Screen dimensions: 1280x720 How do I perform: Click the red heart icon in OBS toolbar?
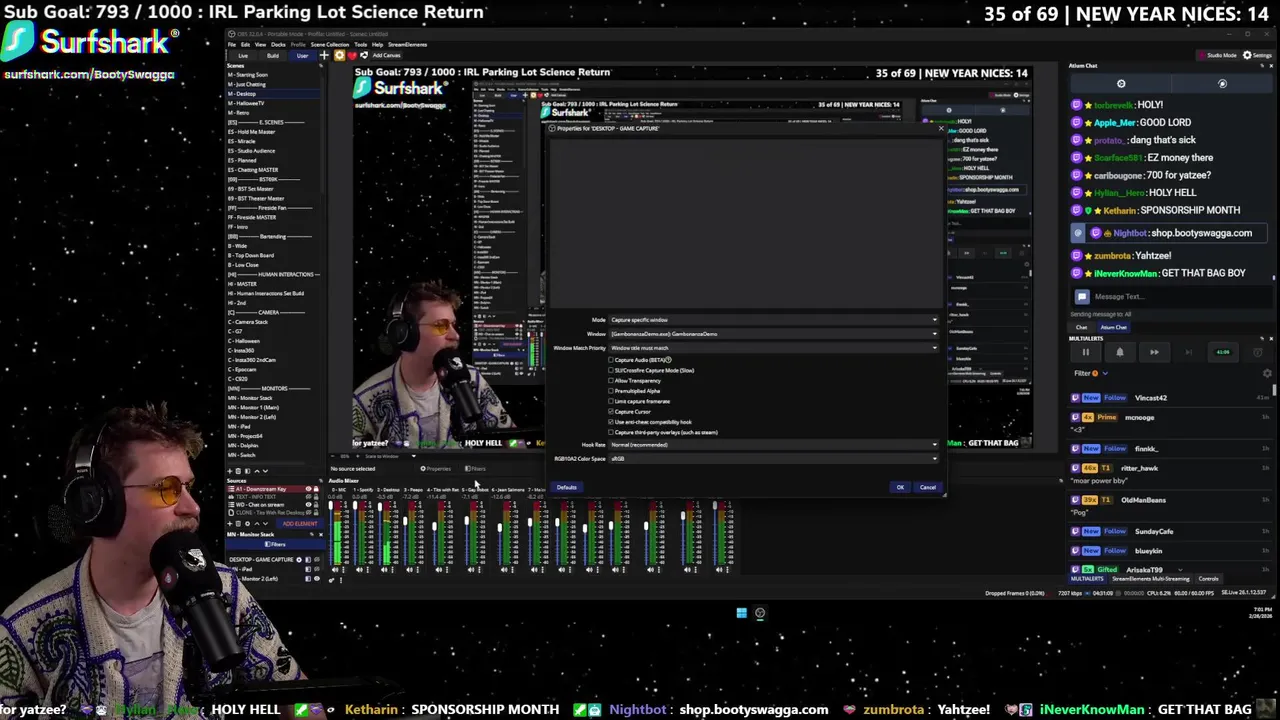tap(352, 56)
